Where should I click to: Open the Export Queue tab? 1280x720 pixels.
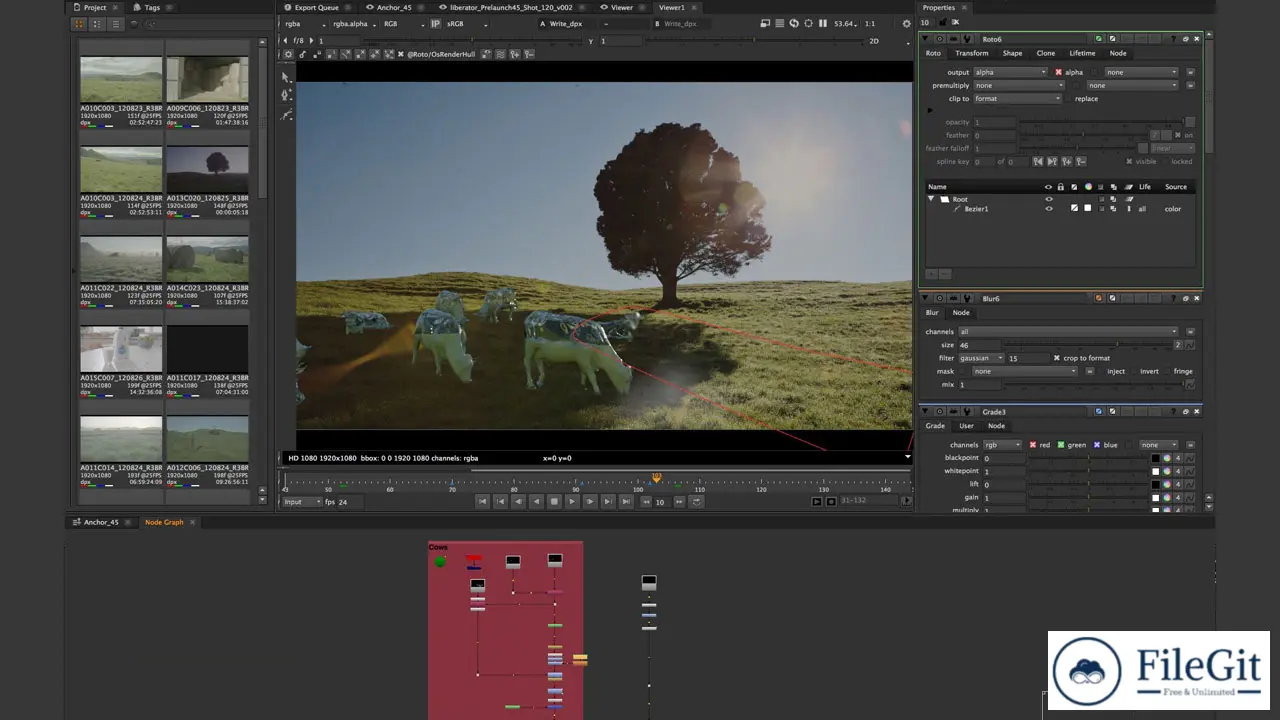pos(316,7)
